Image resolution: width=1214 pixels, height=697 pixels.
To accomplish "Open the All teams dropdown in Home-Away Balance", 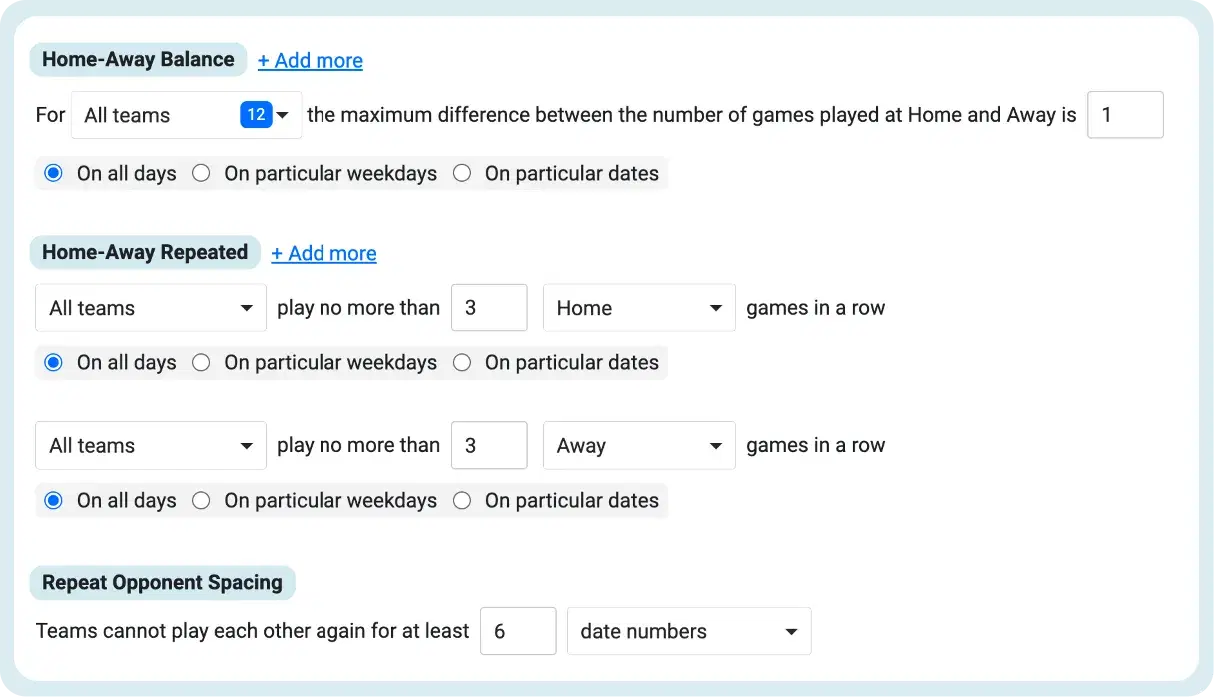I will click(187, 115).
